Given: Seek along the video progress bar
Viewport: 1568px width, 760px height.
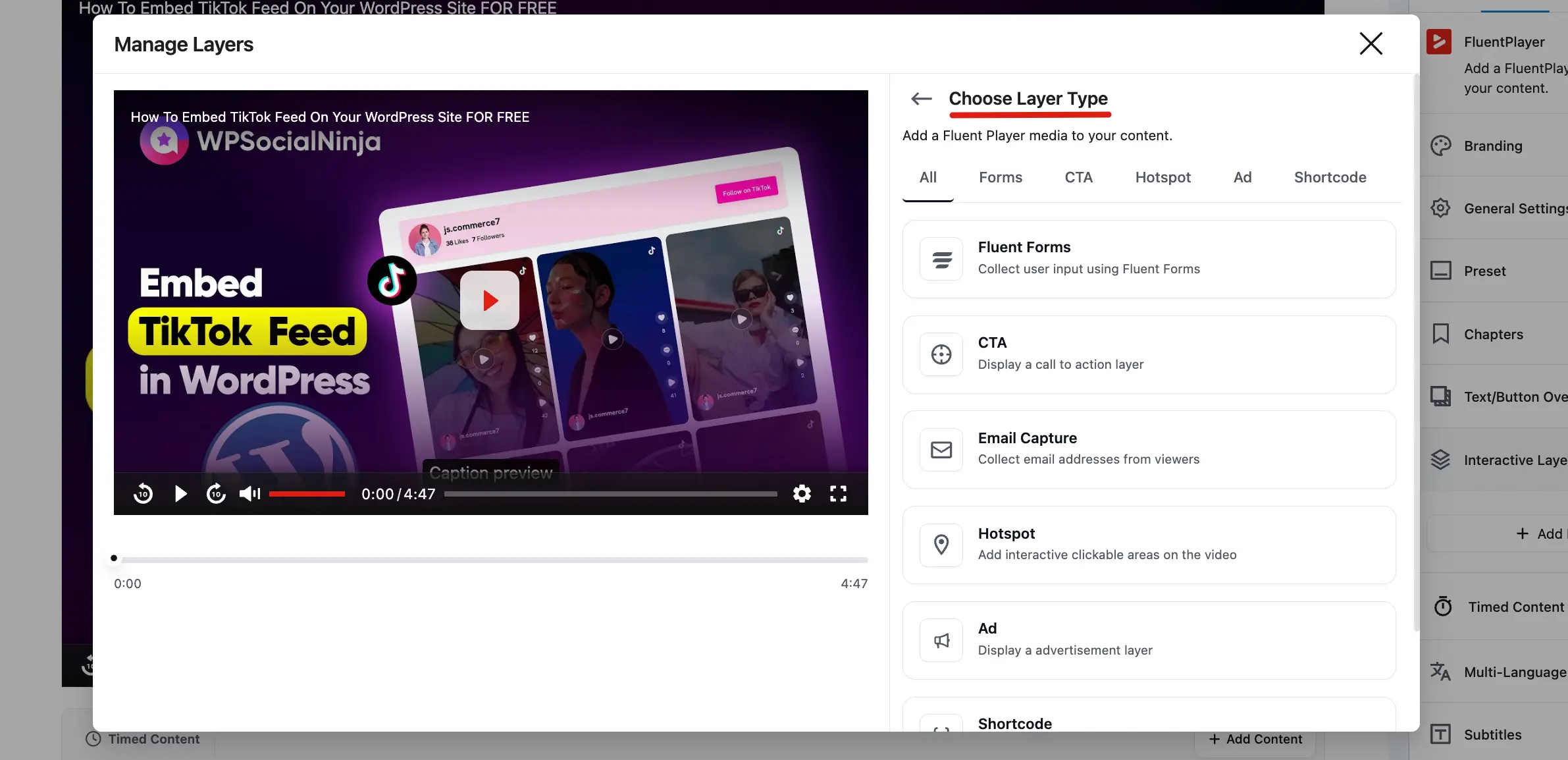Looking at the screenshot, I should (x=611, y=494).
